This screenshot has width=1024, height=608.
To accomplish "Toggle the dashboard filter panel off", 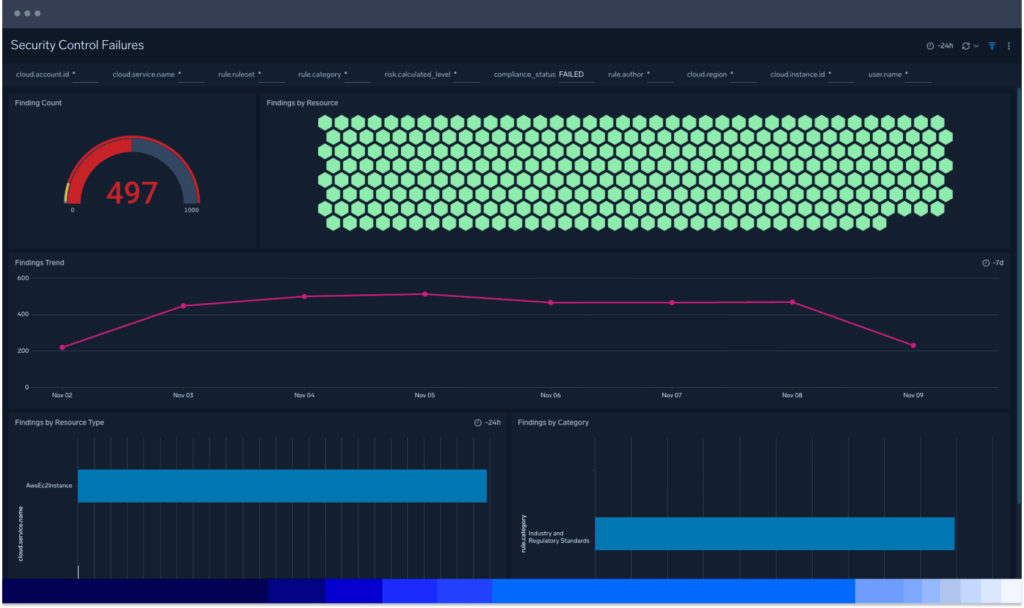I will (991, 45).
